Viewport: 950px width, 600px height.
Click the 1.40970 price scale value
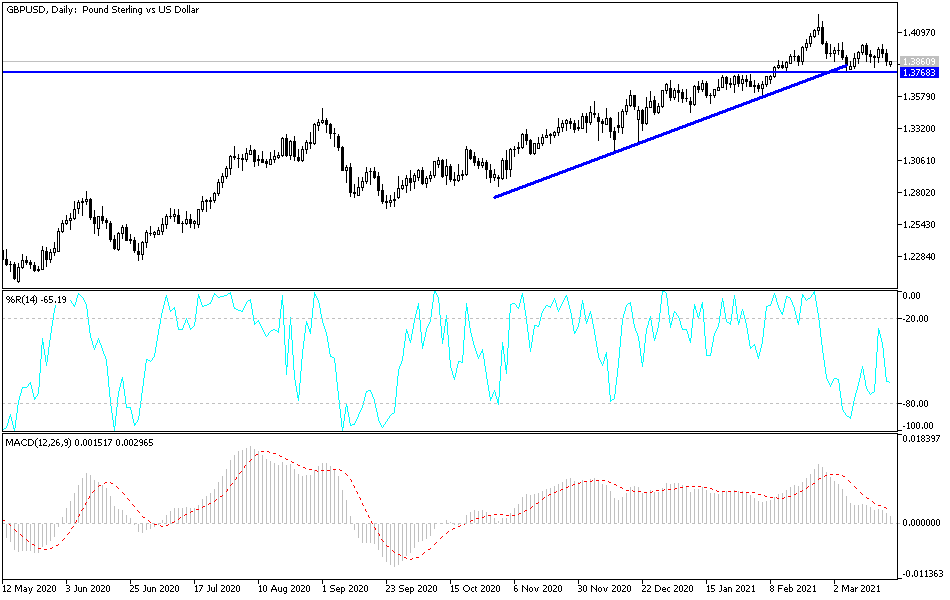tap(921, 33)
